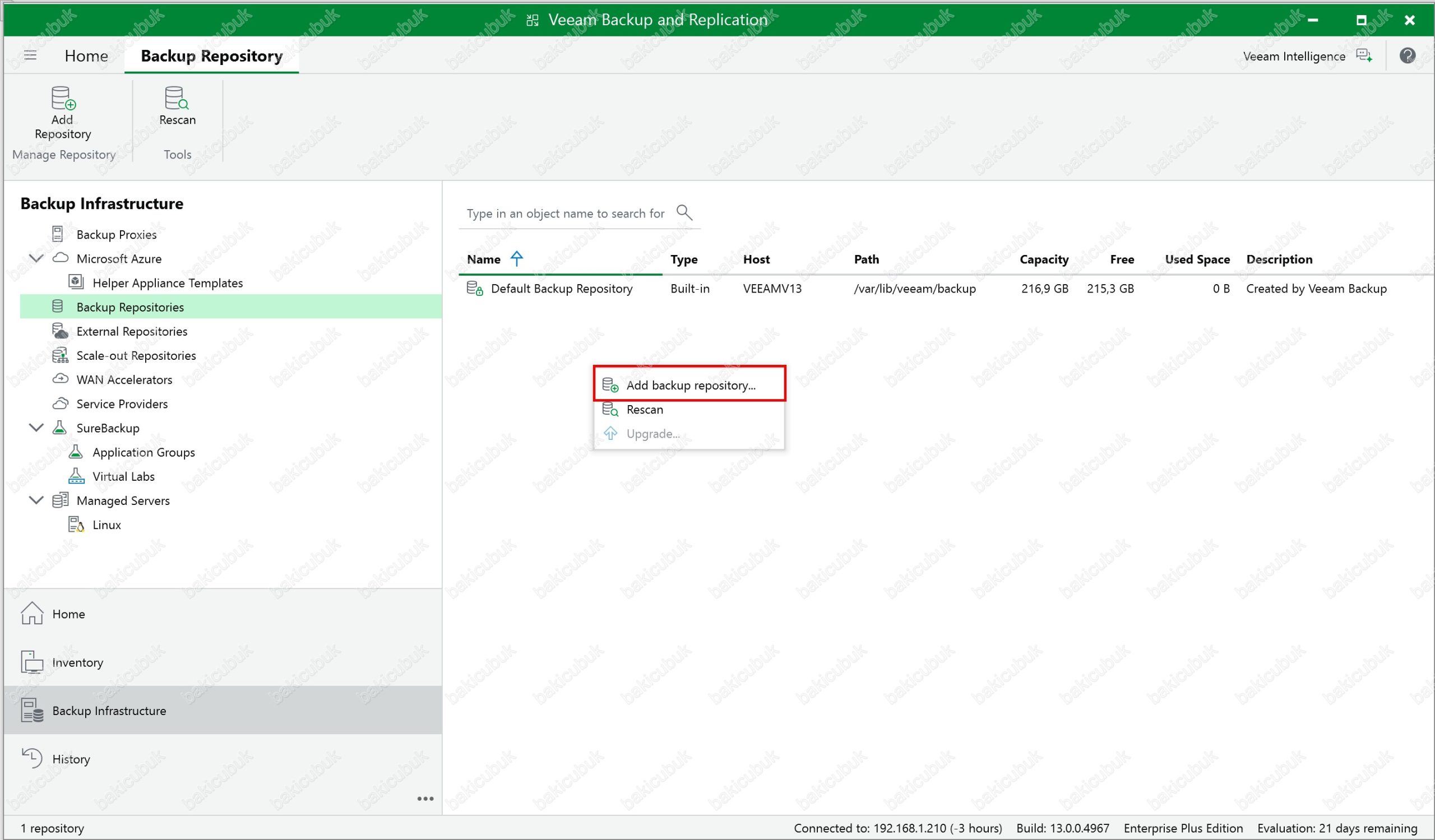Sort by the Capacity column header
1435x840 pixels.
coord(1044,259)
